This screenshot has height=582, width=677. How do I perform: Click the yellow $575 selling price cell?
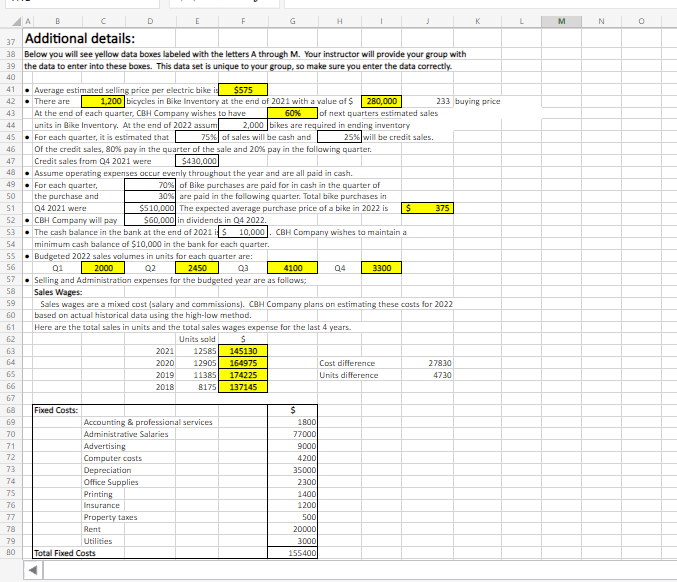pyautogui.click(x=243, y=90)
